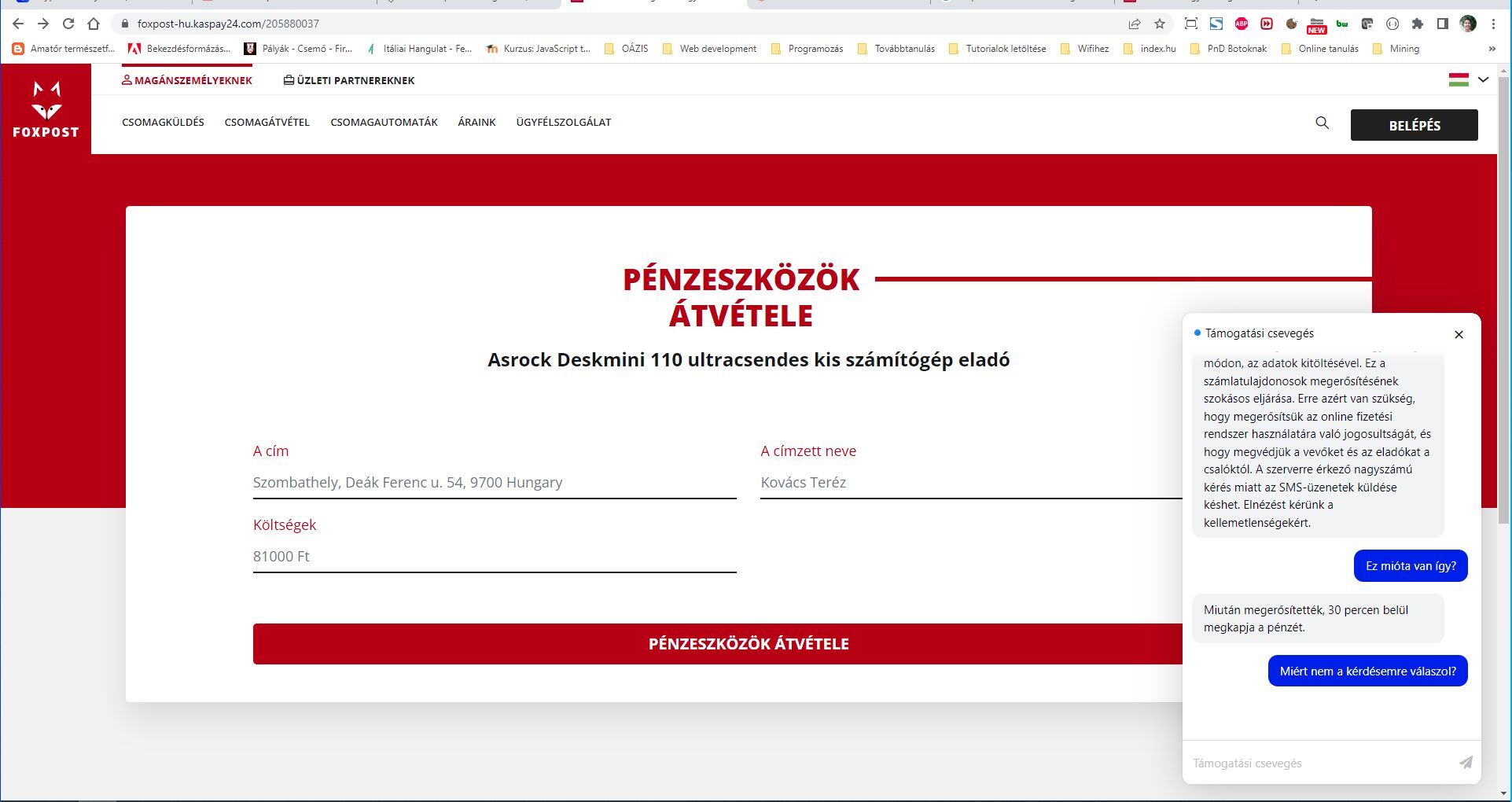Click the 'Ez mióta van így?' chat bubble
This screenshot has width=1512, height=802.
[x=1411, y=566]
